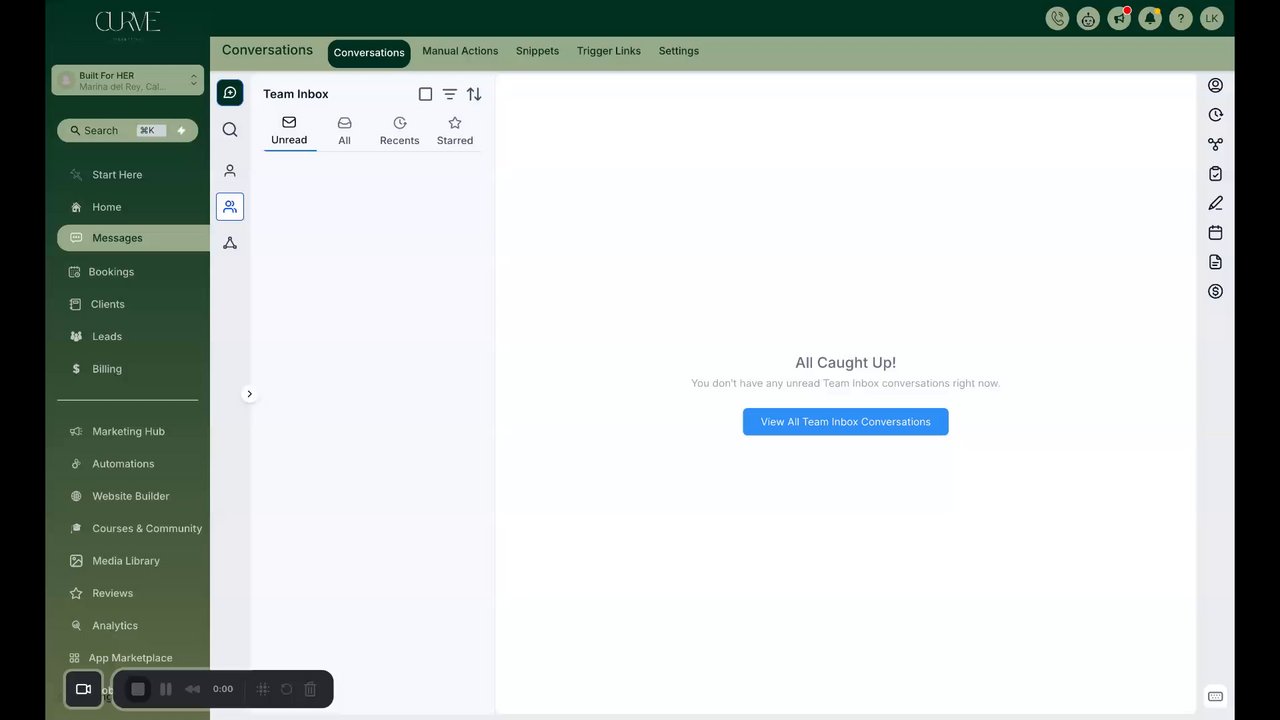
Task: Delete recording with the trash icon
Action: click(x=310, y=689)
